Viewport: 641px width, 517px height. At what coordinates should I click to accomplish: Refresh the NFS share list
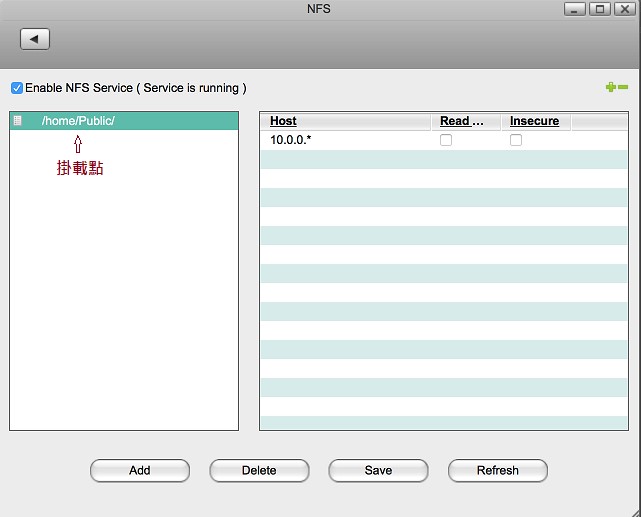coord(497,470)
